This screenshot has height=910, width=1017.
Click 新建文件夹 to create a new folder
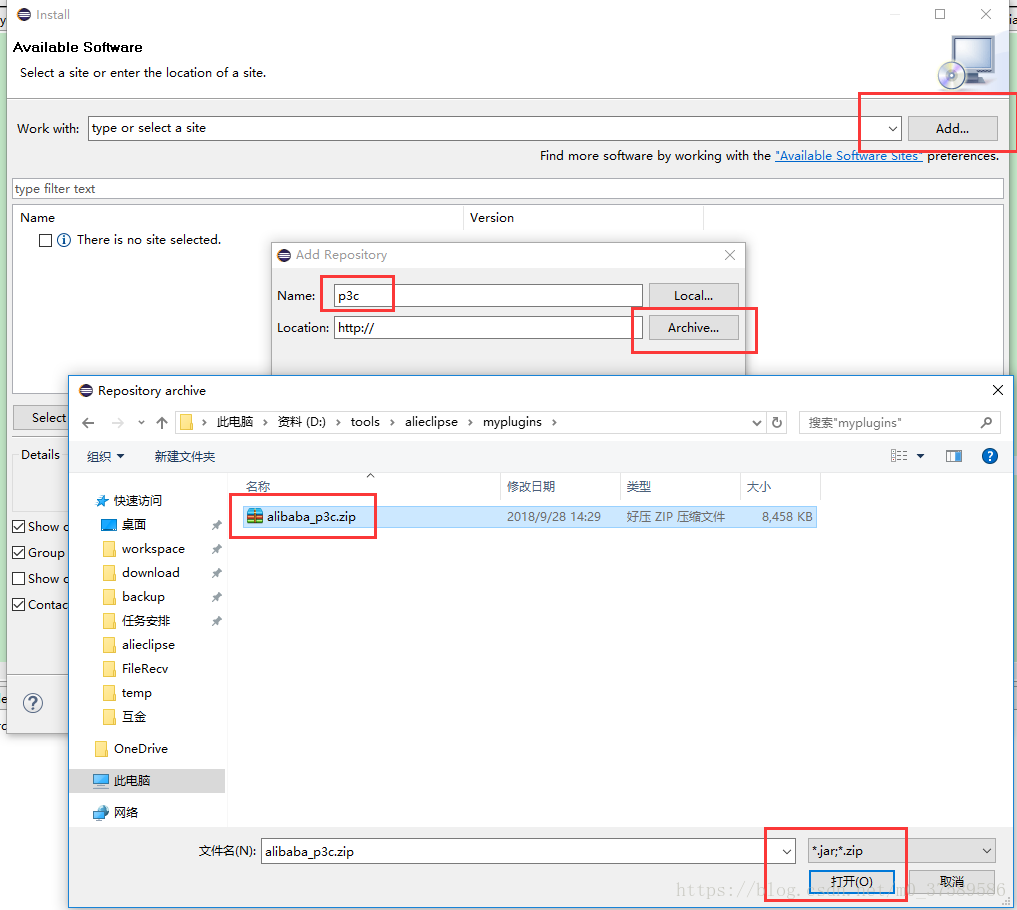point(185,457)
